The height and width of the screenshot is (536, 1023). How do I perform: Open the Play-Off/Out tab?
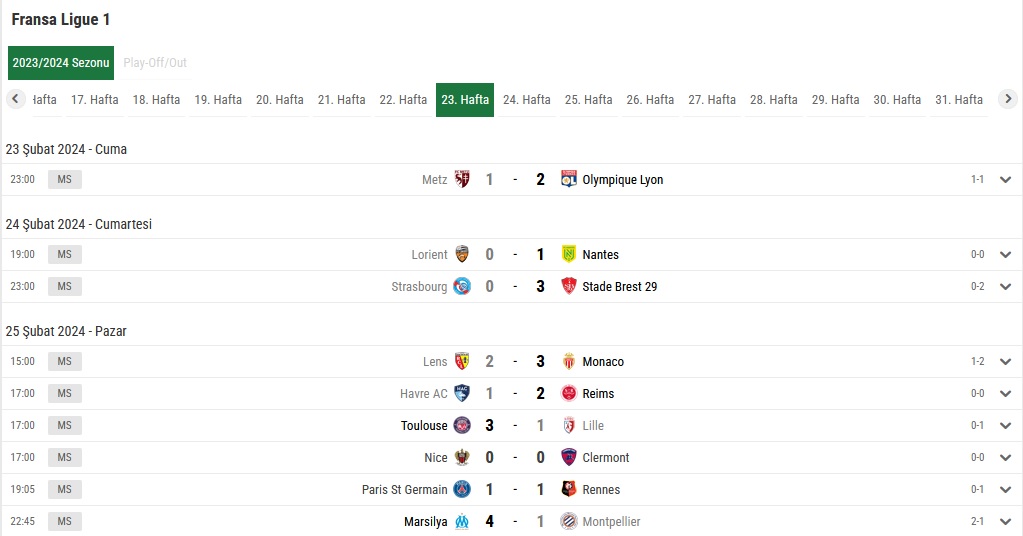point(155,63)
